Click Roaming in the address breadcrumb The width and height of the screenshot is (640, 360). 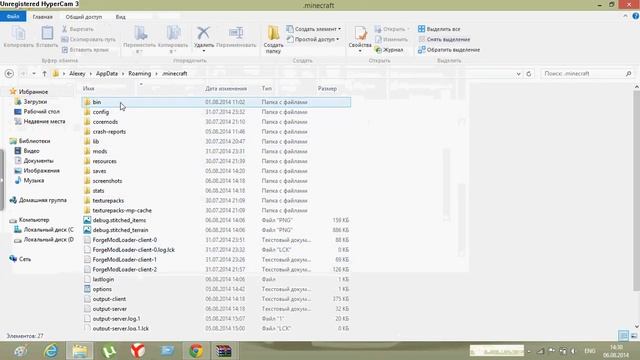click(140, 74)
